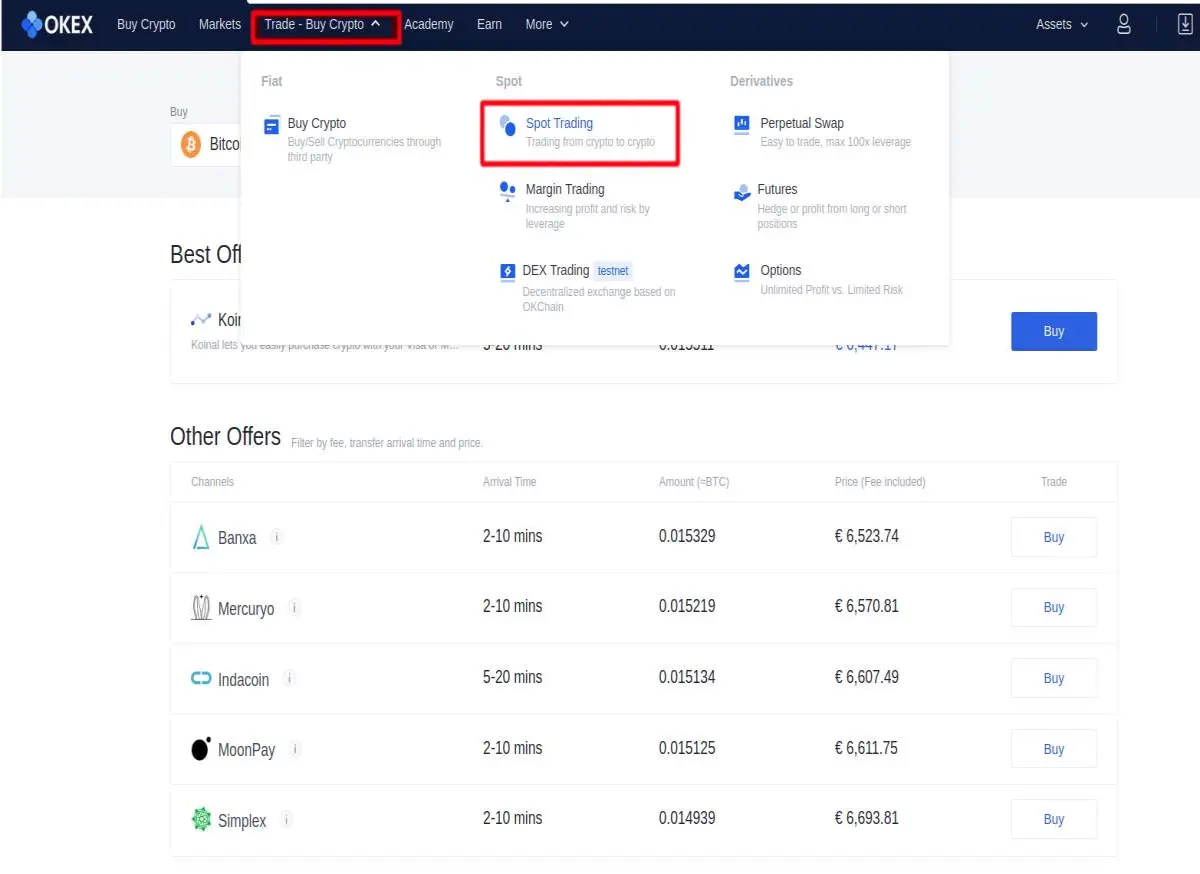Open Buy Crypto in the navbar
This screenshot has width=1200, height=874.
[146, 24]
